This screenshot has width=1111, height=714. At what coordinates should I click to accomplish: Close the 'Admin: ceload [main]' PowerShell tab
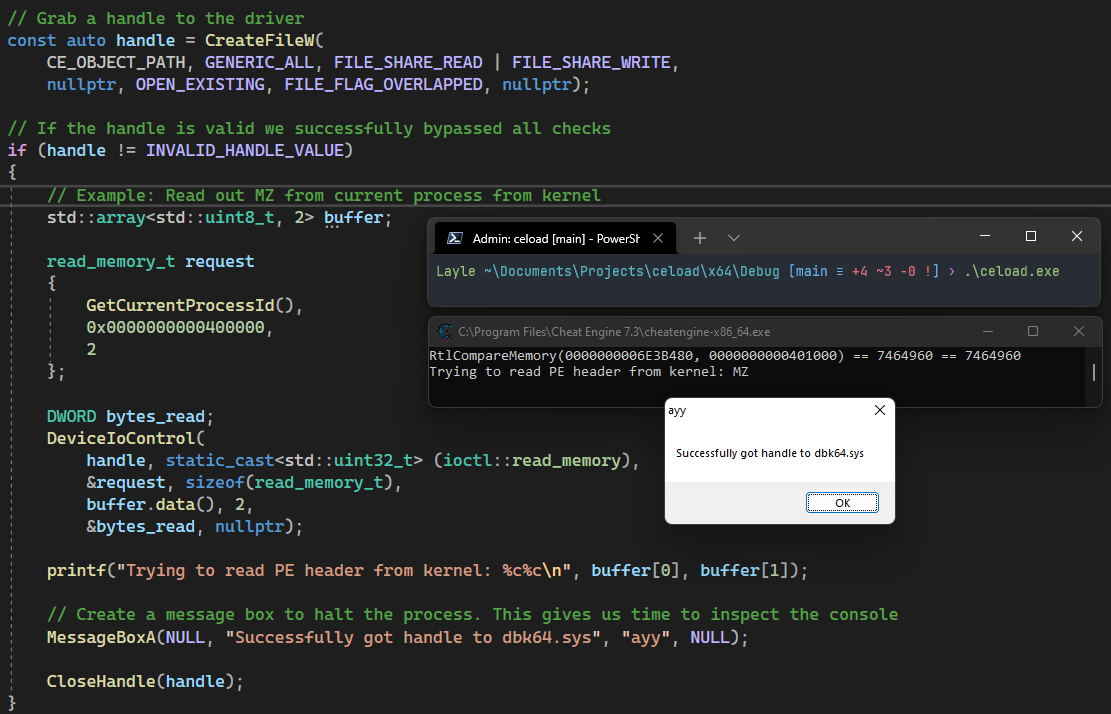(657, 238)
